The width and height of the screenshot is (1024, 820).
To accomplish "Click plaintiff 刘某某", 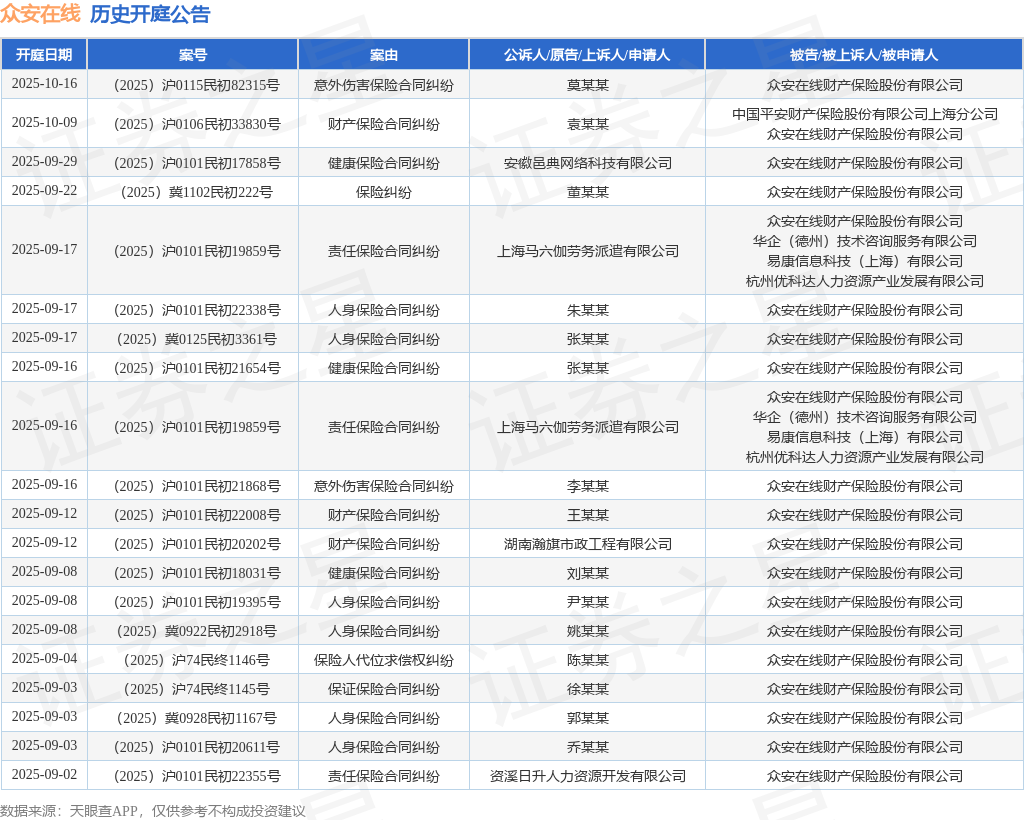I will click(x=588, y=573).
